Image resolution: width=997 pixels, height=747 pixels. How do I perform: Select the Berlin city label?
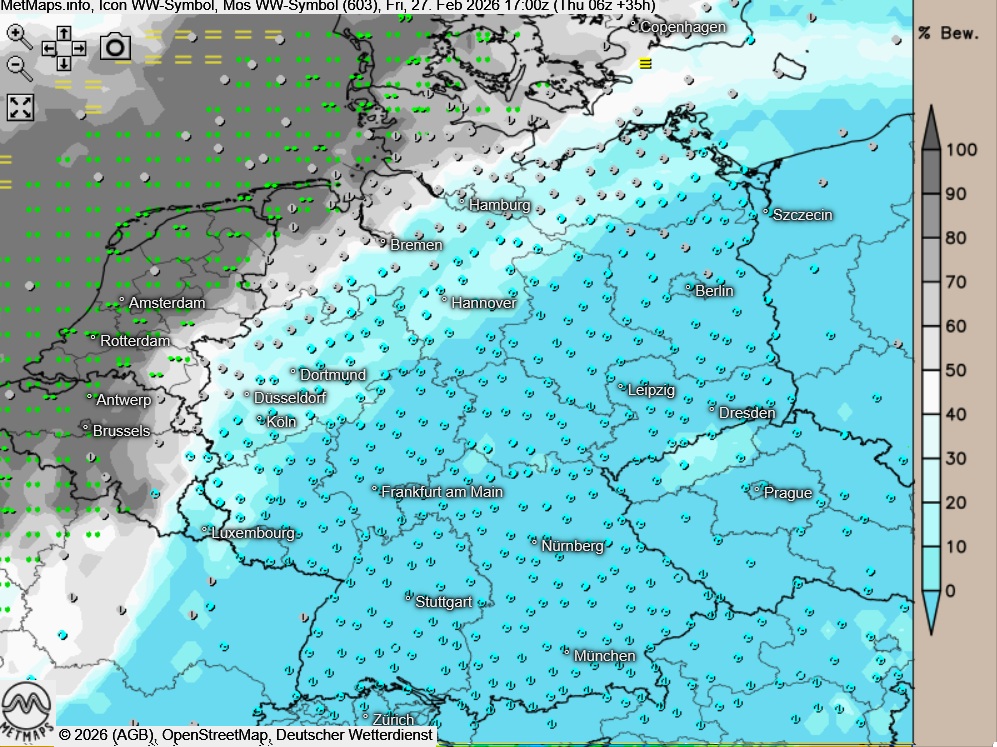pos(714,291)
